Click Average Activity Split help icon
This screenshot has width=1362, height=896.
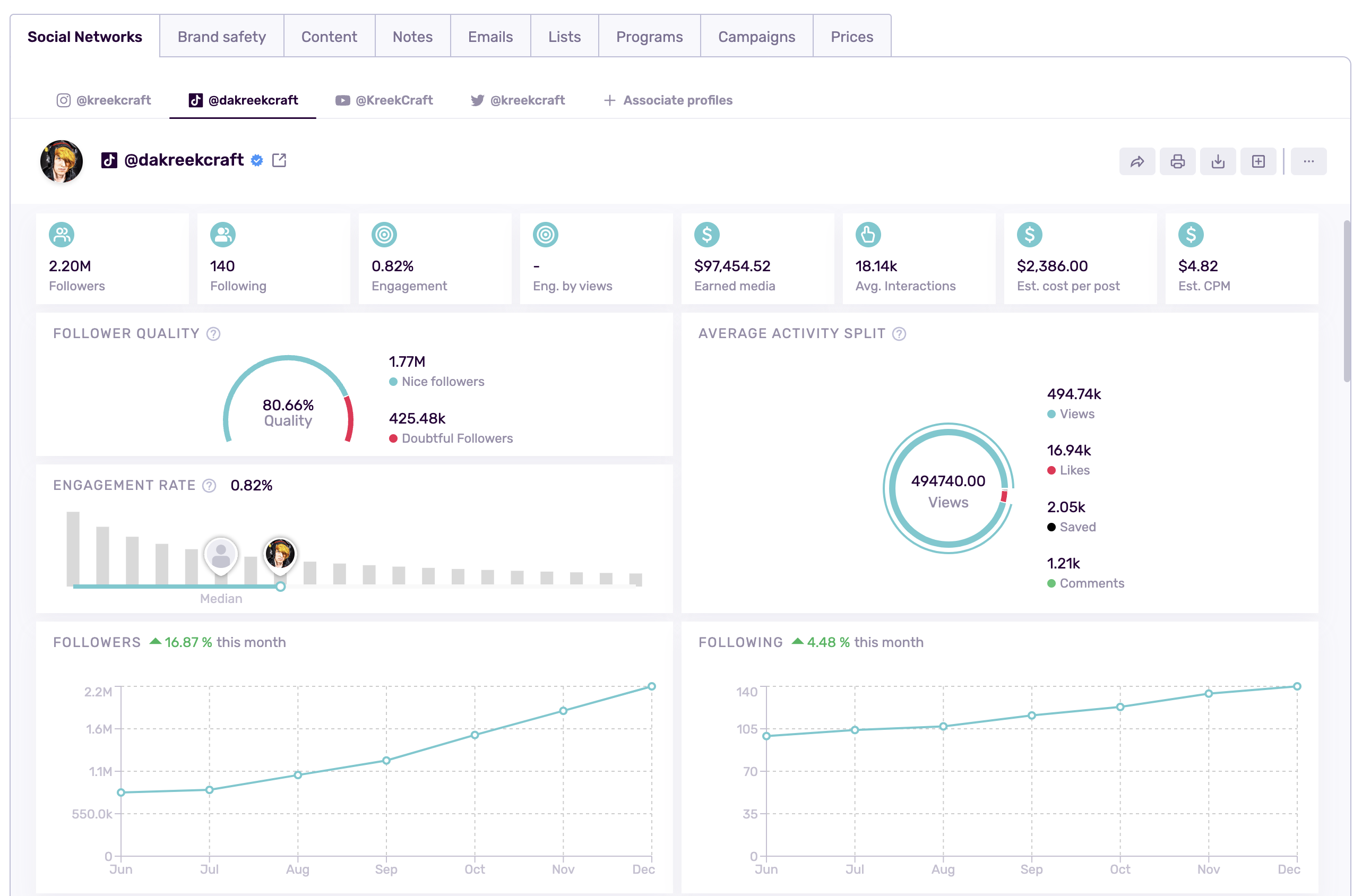(x=899, y=333)
